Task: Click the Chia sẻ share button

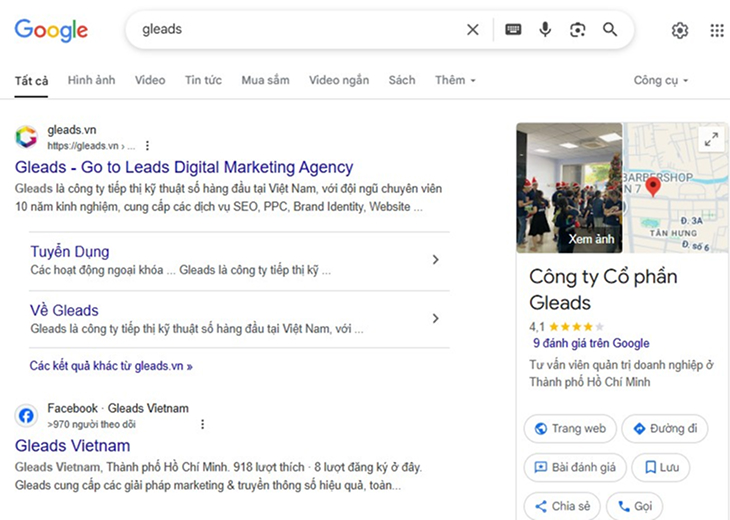Action: (x=562, y=506)
